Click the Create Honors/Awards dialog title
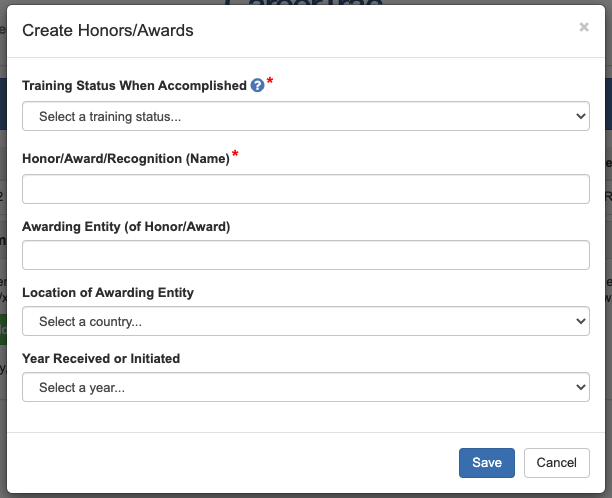This screenshot has height=498, width=612. (108, 31)
